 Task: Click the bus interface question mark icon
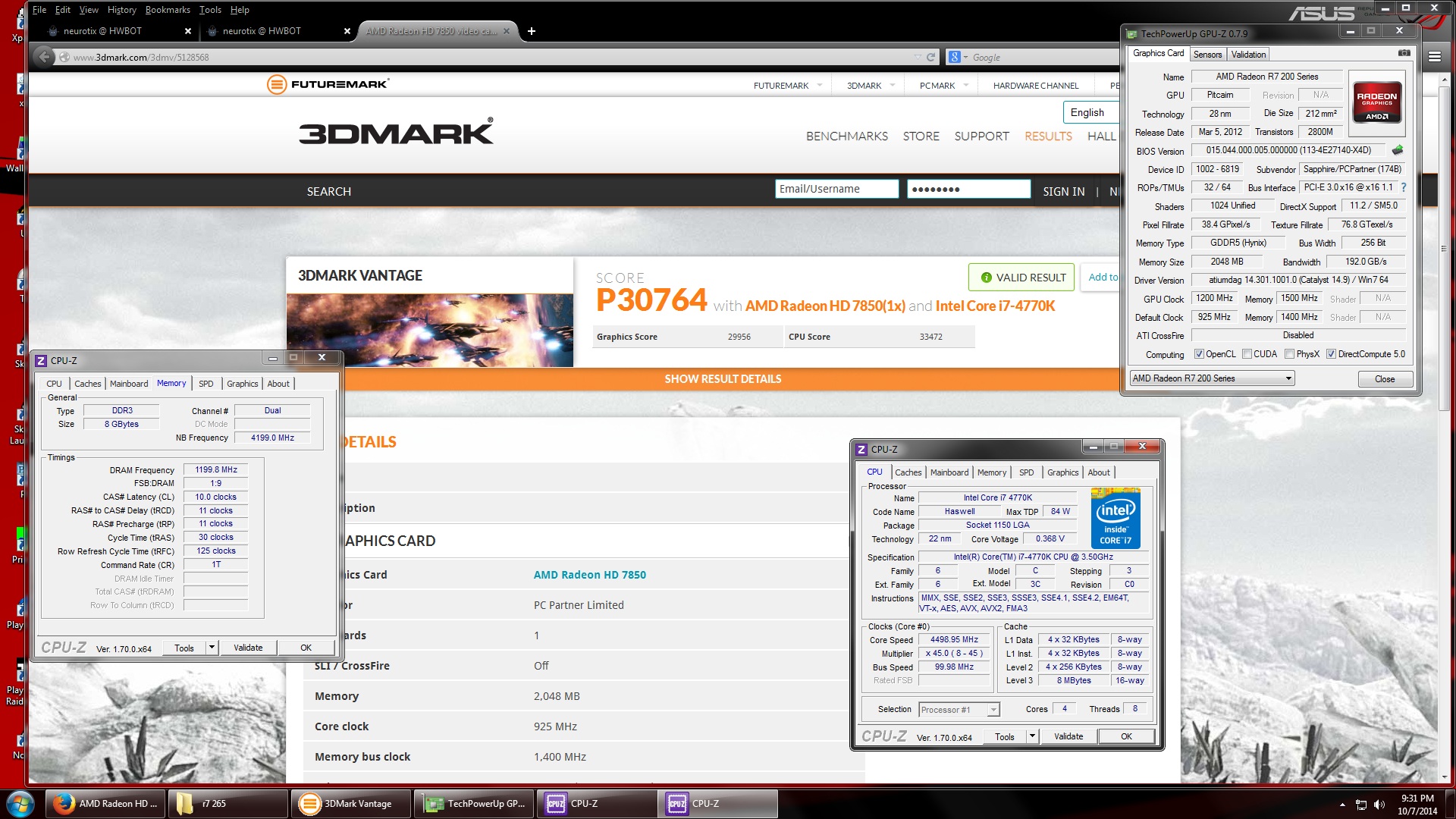(x=1403, y=187)
